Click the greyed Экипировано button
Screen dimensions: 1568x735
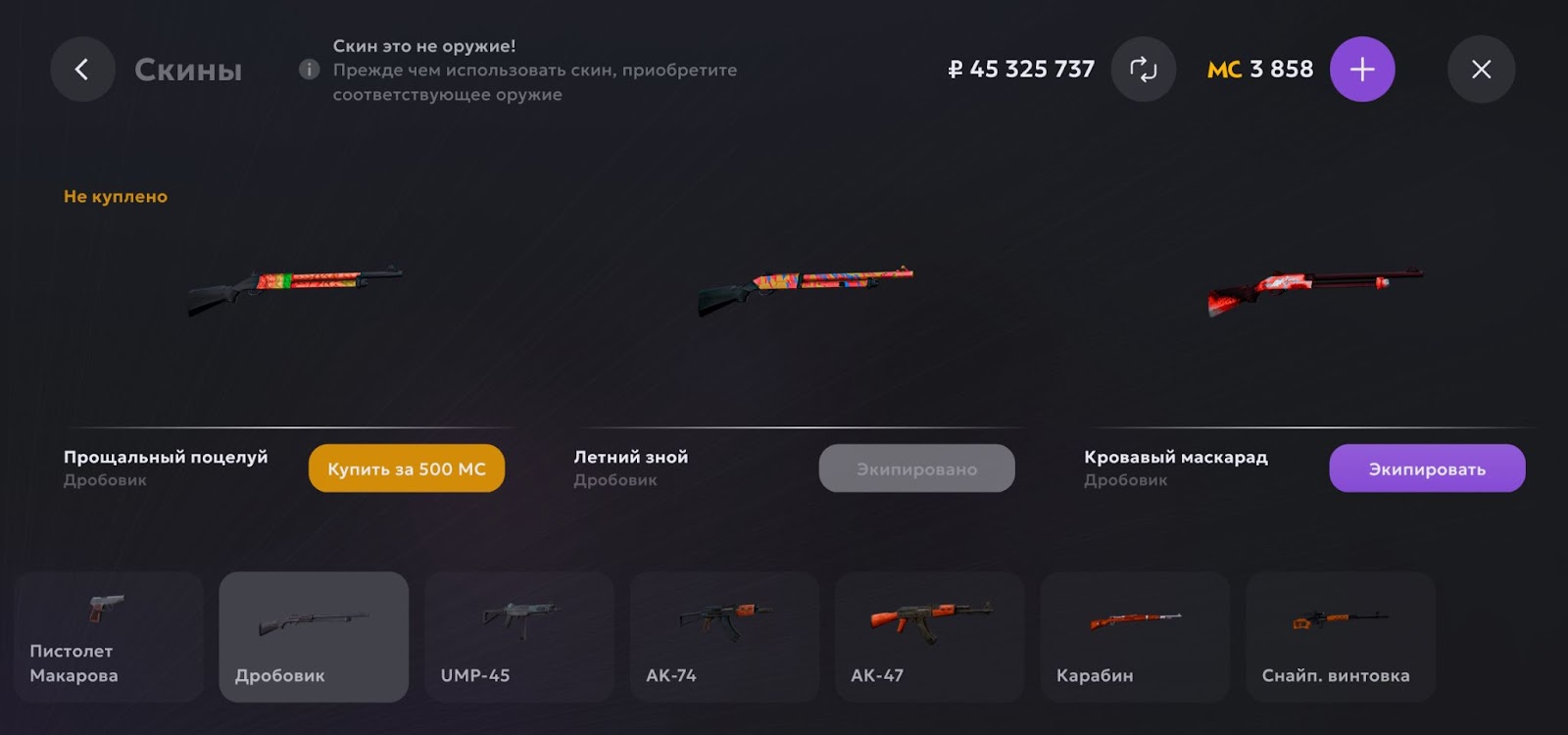pos(917,468)
